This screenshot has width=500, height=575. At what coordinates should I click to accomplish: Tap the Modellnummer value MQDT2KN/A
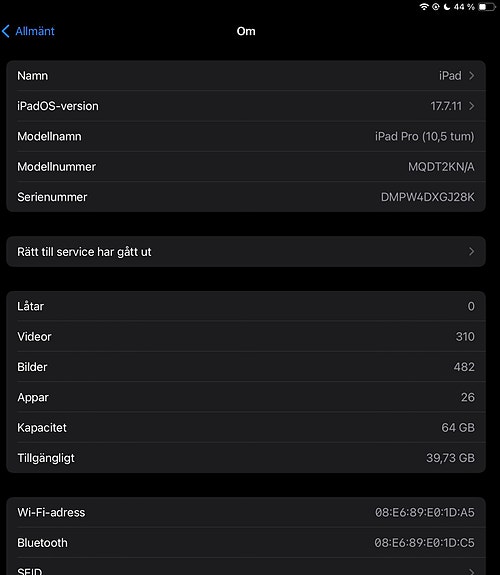click(441, 167)
